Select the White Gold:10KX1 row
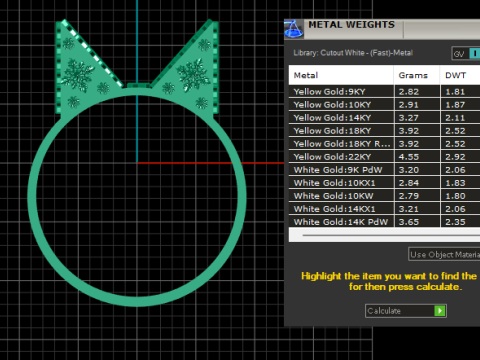 [384, 183]
